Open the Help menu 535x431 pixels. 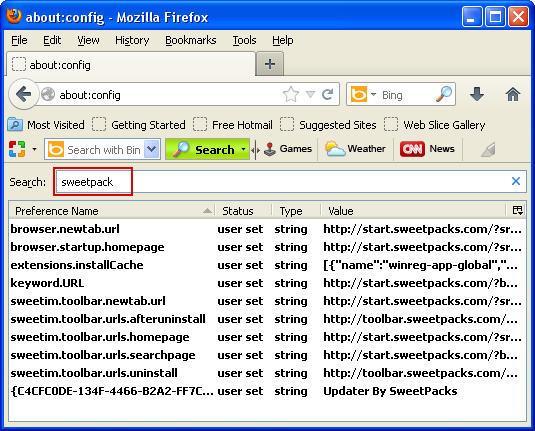click(x=283, y=40)
